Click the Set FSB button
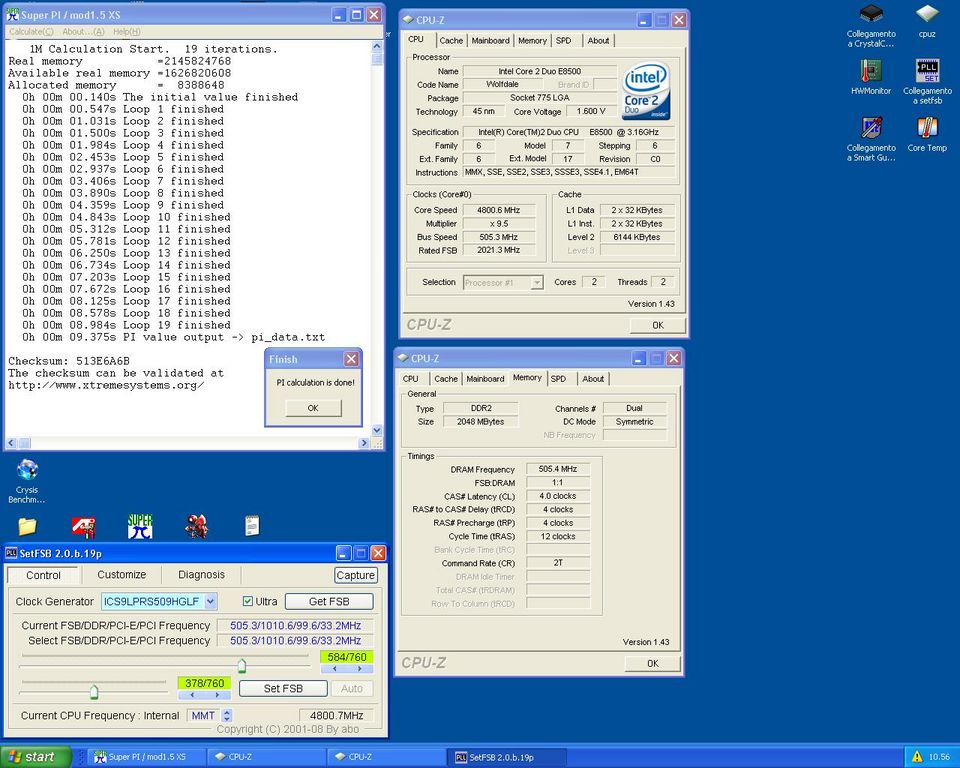This screenshot has height=768, width=960. tap(283, 688)
